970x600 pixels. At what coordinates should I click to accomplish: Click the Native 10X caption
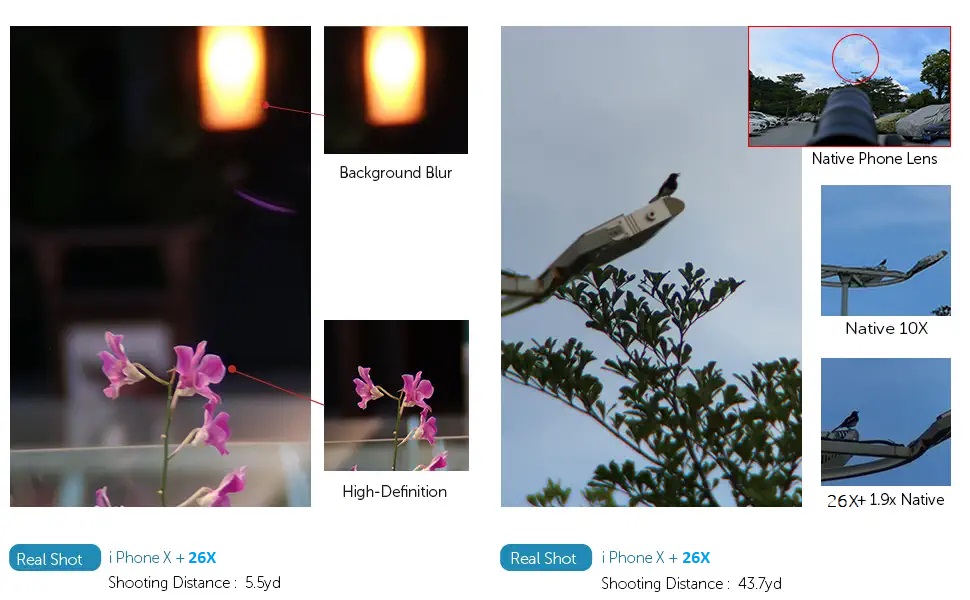click(886, 328)
